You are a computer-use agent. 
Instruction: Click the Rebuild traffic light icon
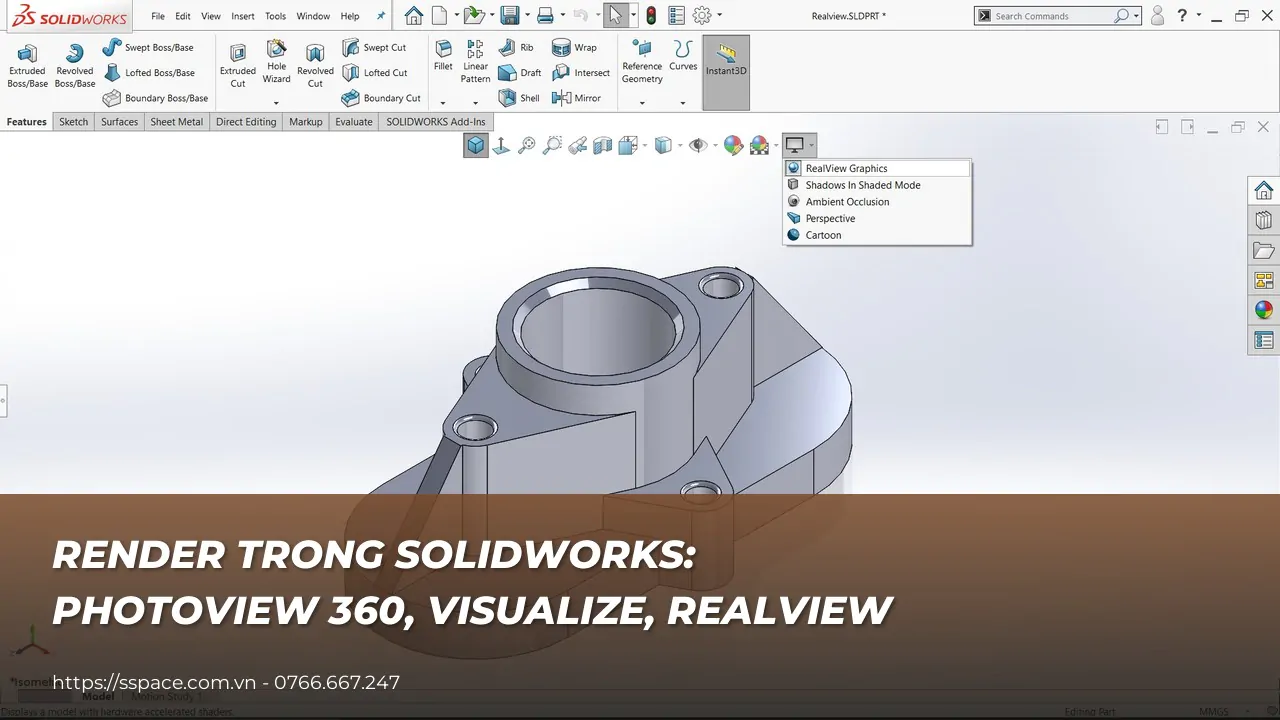pos(651,15)
